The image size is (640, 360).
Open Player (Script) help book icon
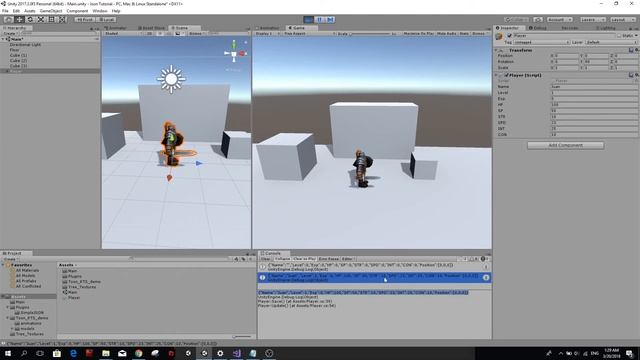pos(631,75)
